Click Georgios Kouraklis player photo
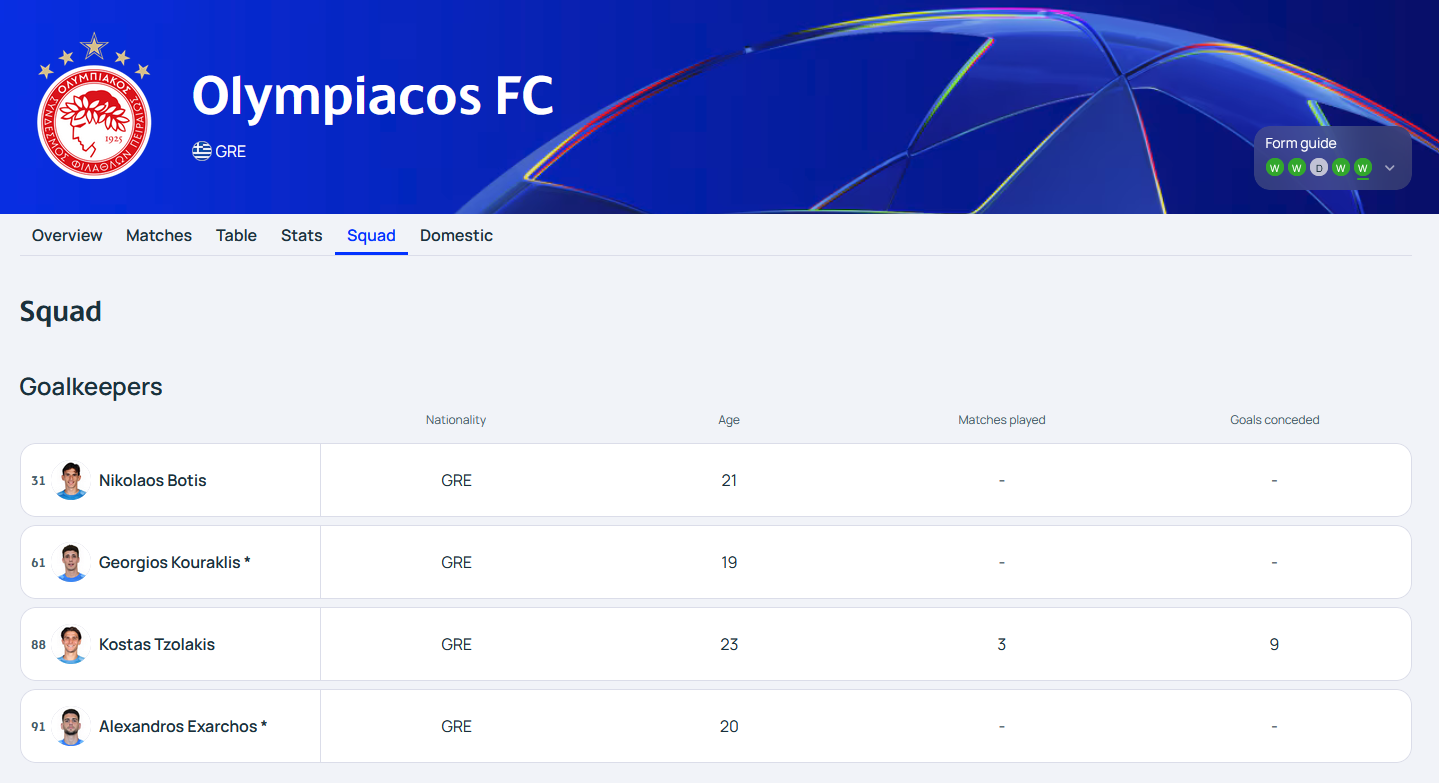Image resolution: width=1439 pixels, height=783 pixels. [71, 562]
